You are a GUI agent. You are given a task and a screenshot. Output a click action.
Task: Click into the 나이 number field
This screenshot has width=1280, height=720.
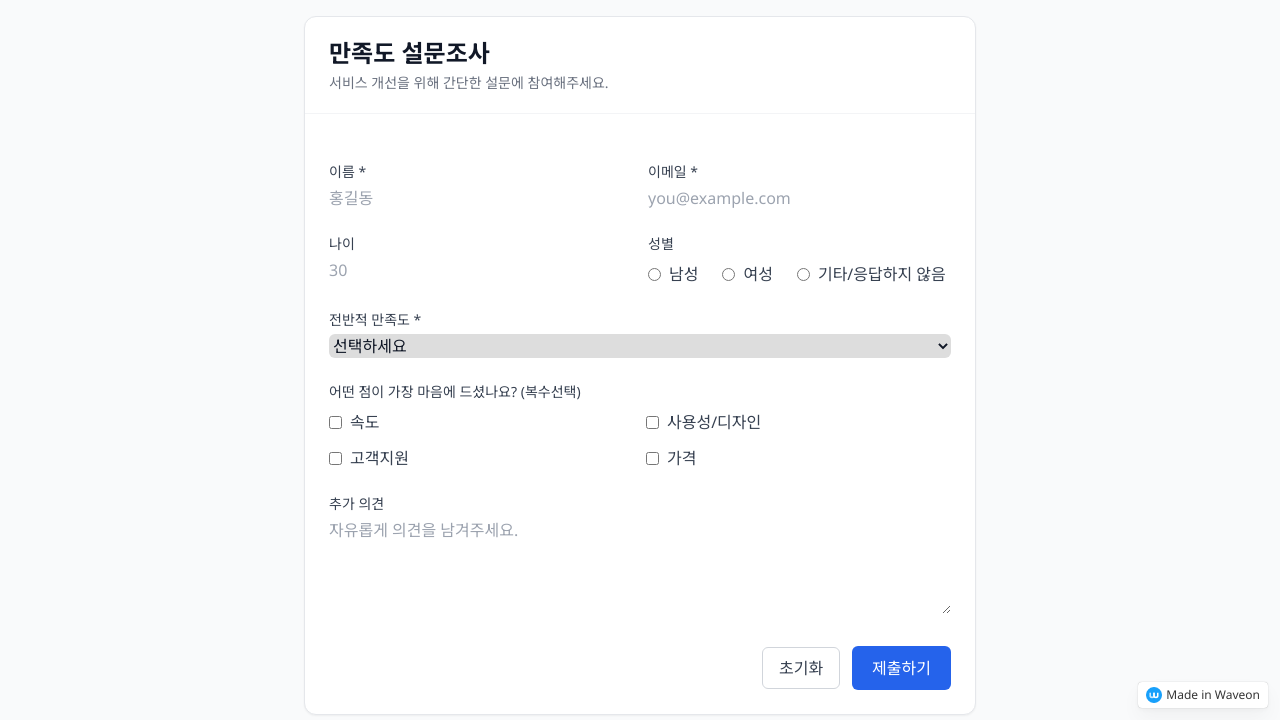[480, 271]
